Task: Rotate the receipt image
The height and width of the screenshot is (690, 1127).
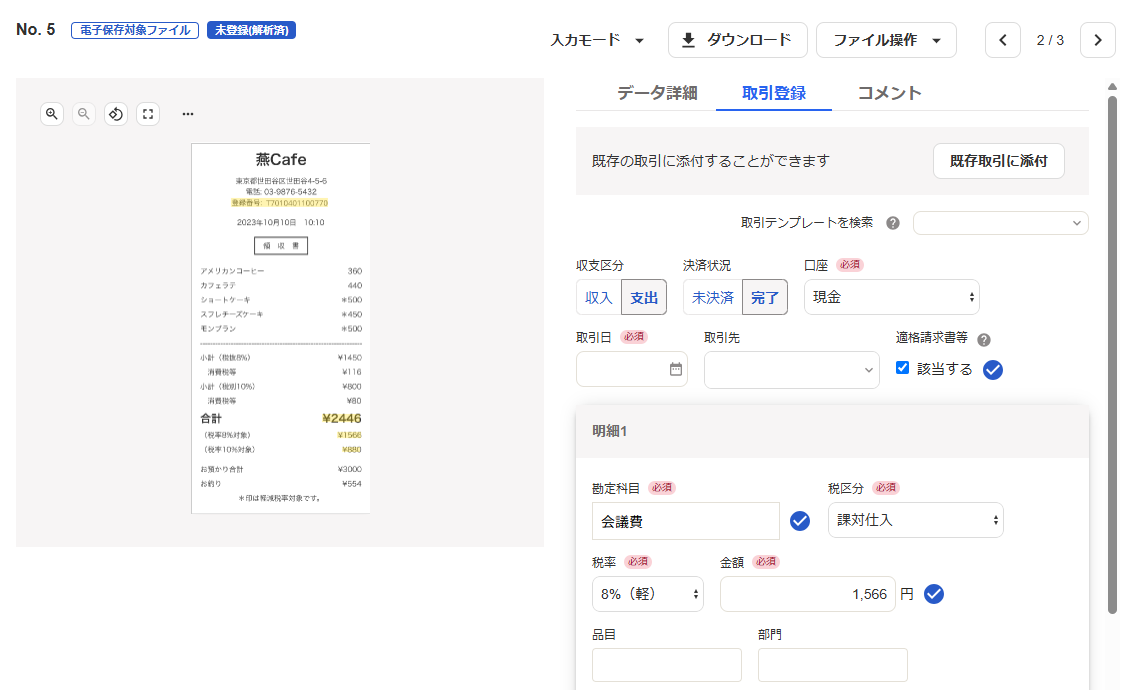Action: (116, 114)
